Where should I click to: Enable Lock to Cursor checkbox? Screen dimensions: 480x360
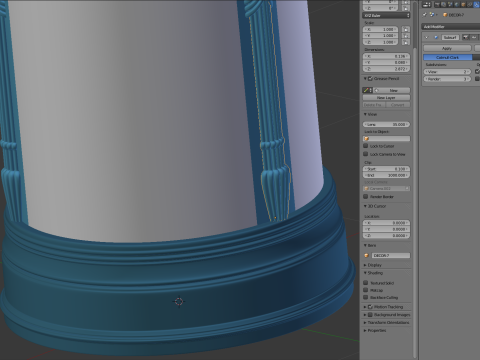366,146
